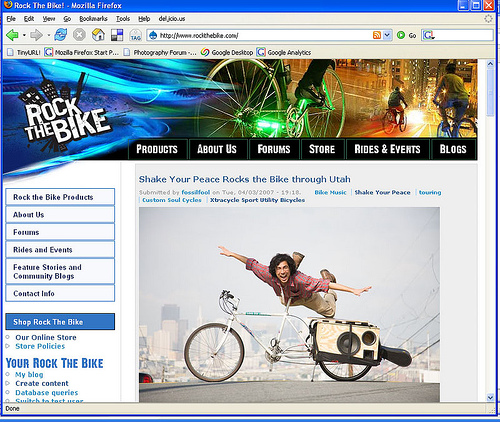Open the Forums tab in site navigation
Viewport: 500px width, 422px height.
tap(274, 149)
